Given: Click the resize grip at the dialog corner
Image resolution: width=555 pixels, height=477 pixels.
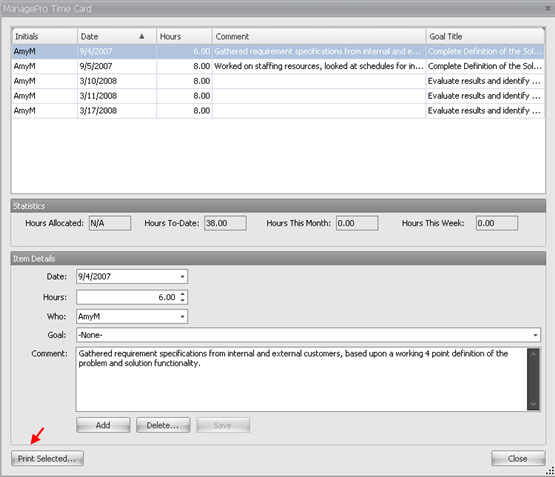Looking at the screenshot, I should coord(550,471).
